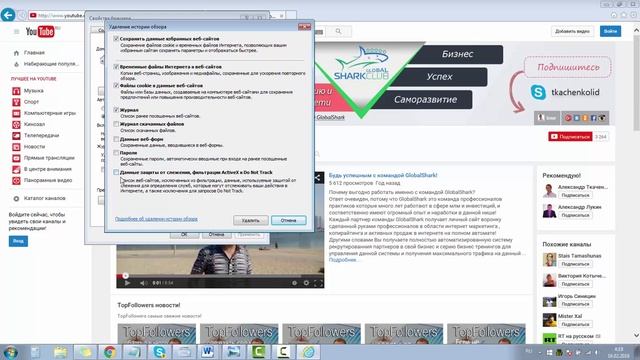The height and width of the screenshot is (360, 640).
Task: Close the Удаление истории обзора dialog
Action: click(304, 27)
